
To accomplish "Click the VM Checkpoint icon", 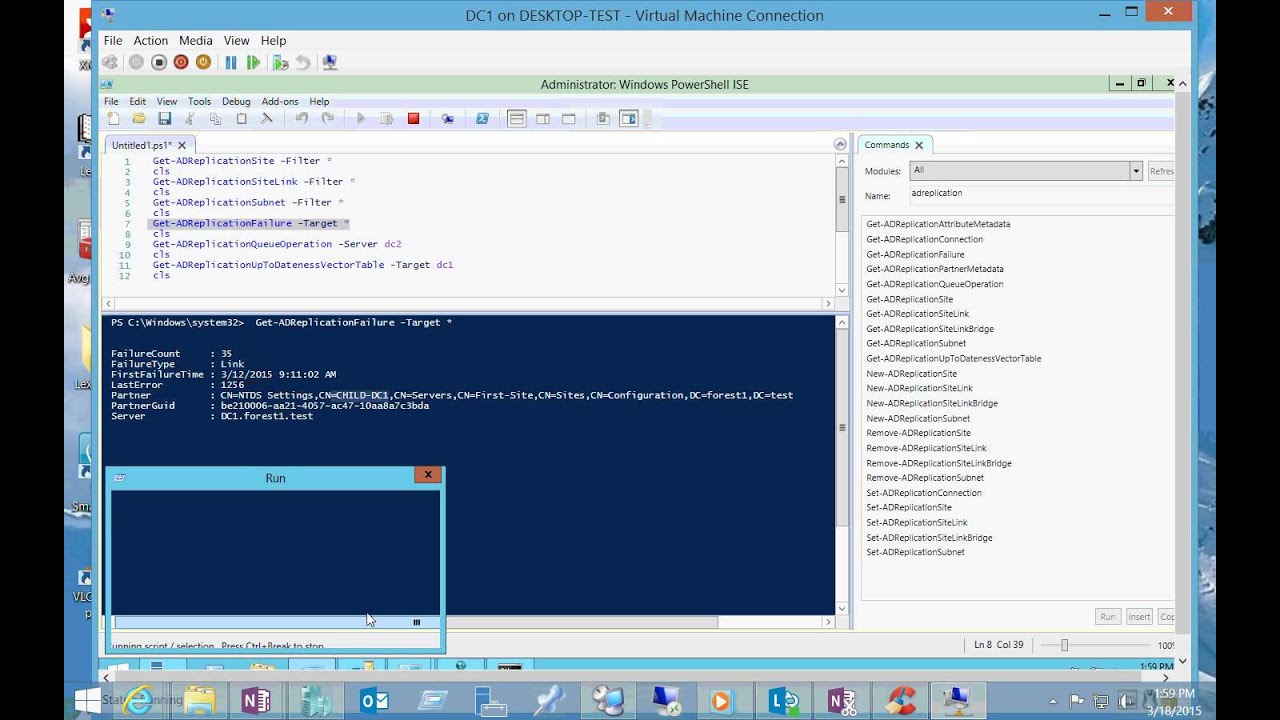I will click(281, 62).
